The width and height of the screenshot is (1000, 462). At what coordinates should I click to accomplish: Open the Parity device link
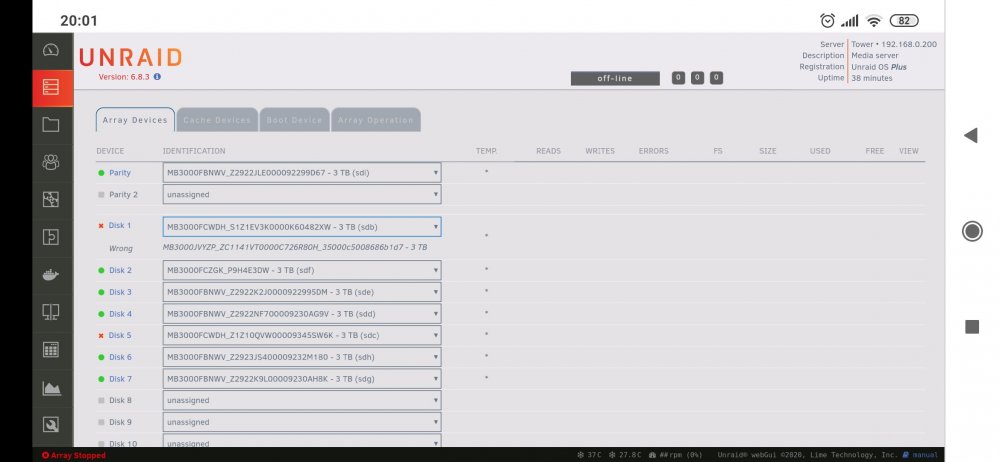coord(120,173)
